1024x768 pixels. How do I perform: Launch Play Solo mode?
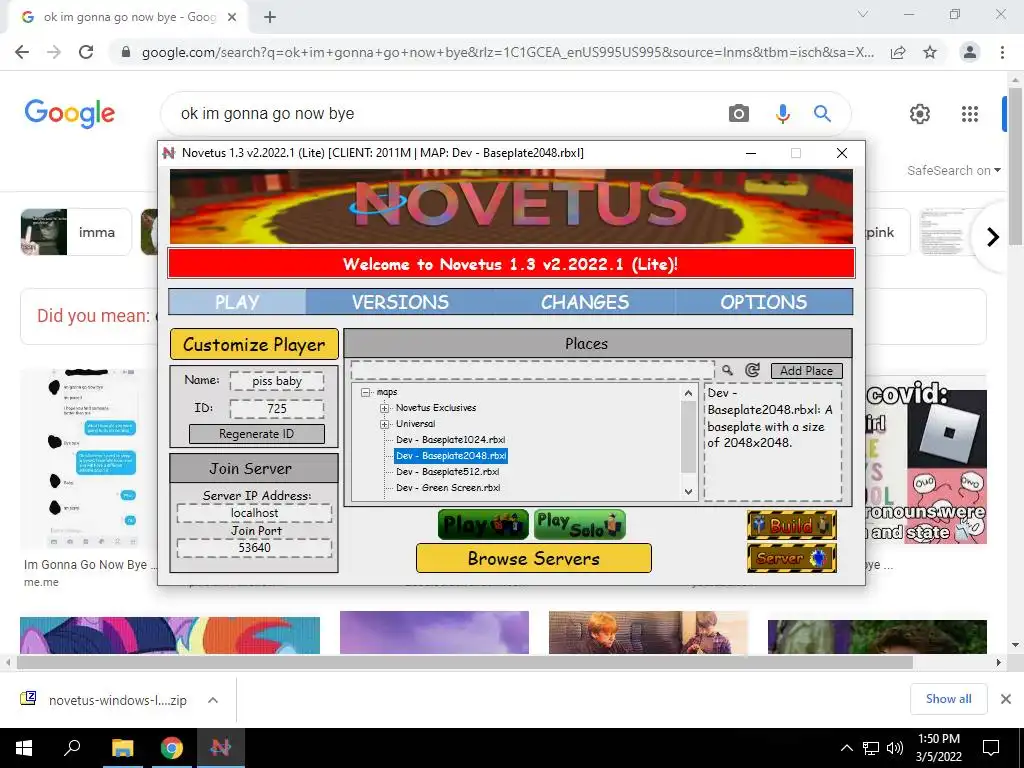[x=580, y=524]
